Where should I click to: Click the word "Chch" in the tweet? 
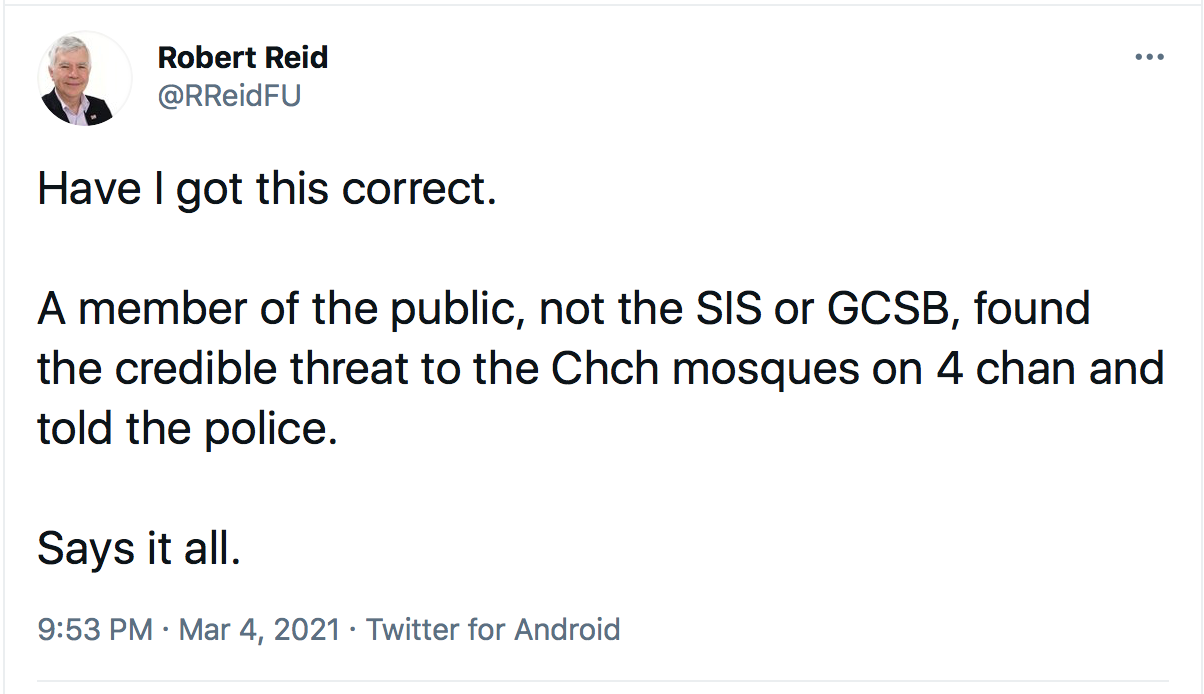605,369
